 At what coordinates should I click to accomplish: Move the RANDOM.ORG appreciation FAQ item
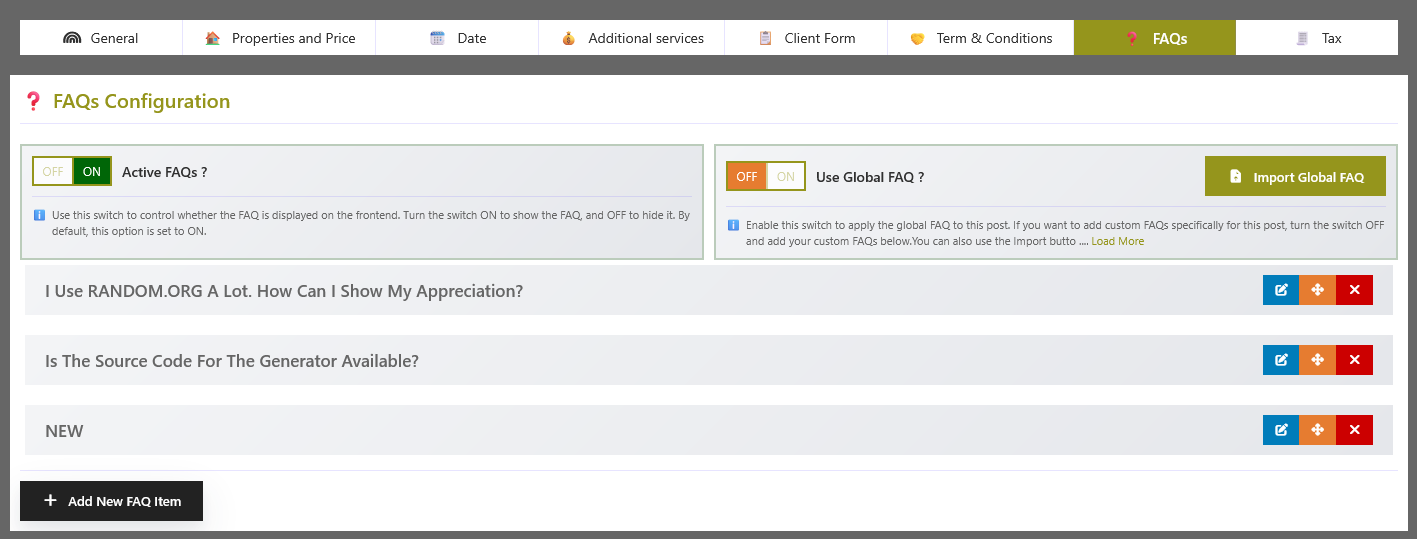click(x=1317, y=290)
